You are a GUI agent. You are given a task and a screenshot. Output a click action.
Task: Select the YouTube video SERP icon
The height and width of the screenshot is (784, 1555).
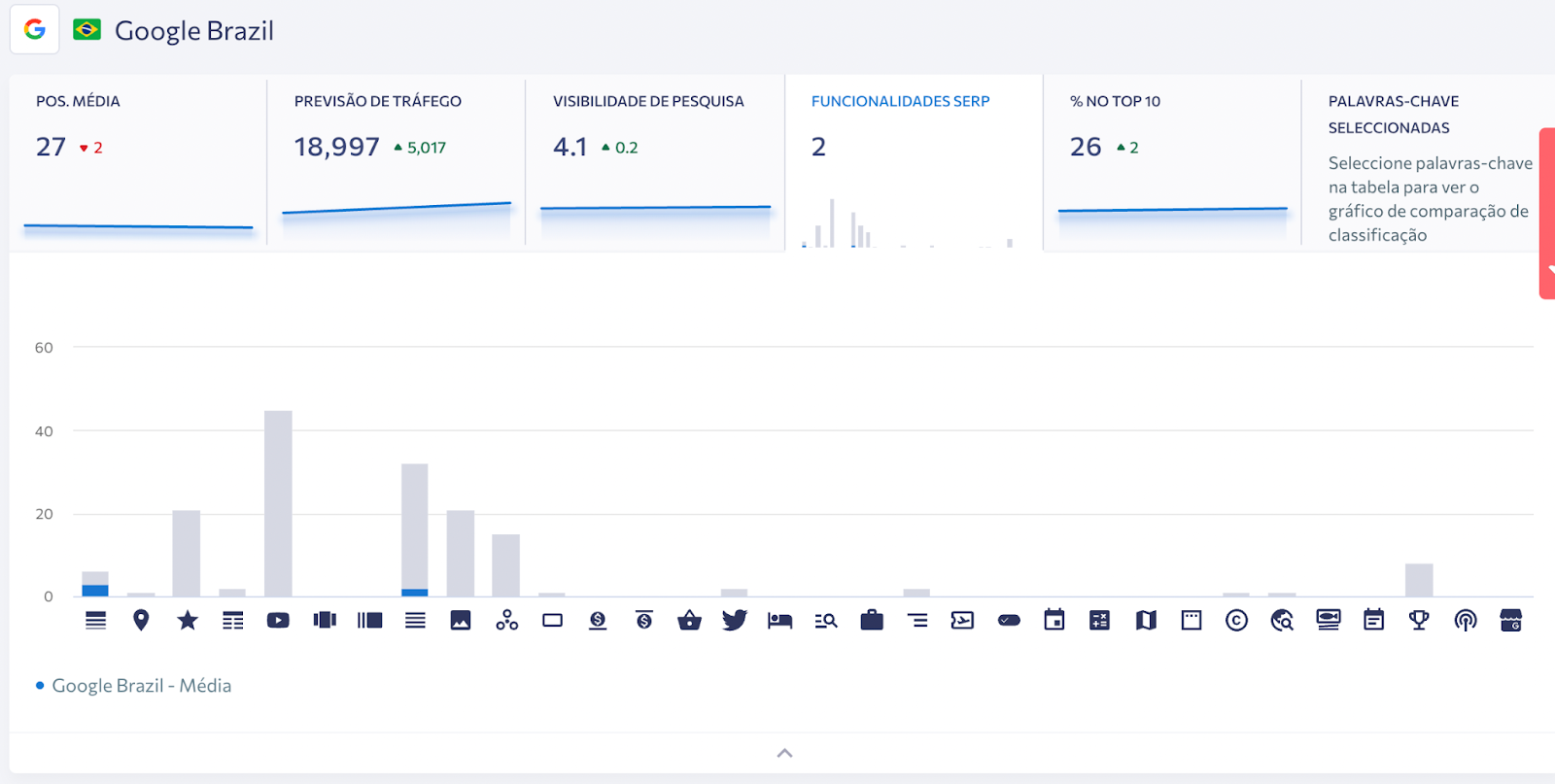pos(278,620)
